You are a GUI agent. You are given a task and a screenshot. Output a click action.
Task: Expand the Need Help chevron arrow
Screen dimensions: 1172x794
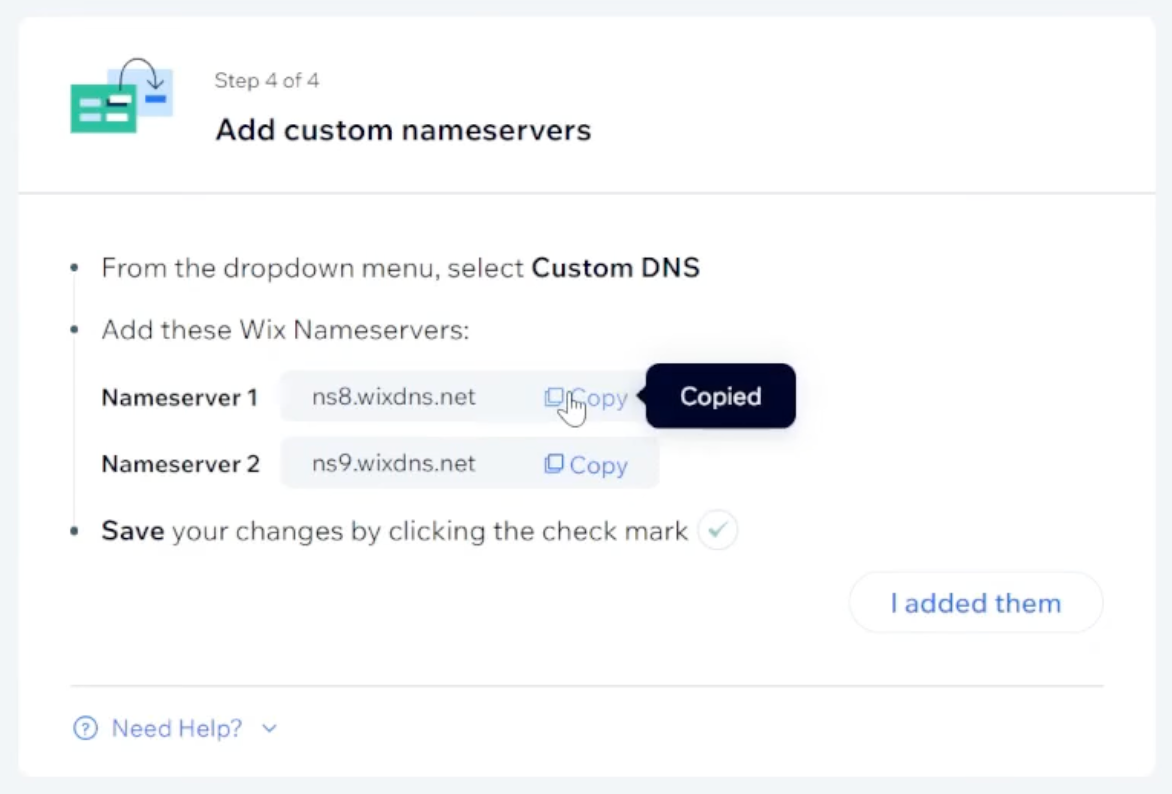[x=270, y=728]
